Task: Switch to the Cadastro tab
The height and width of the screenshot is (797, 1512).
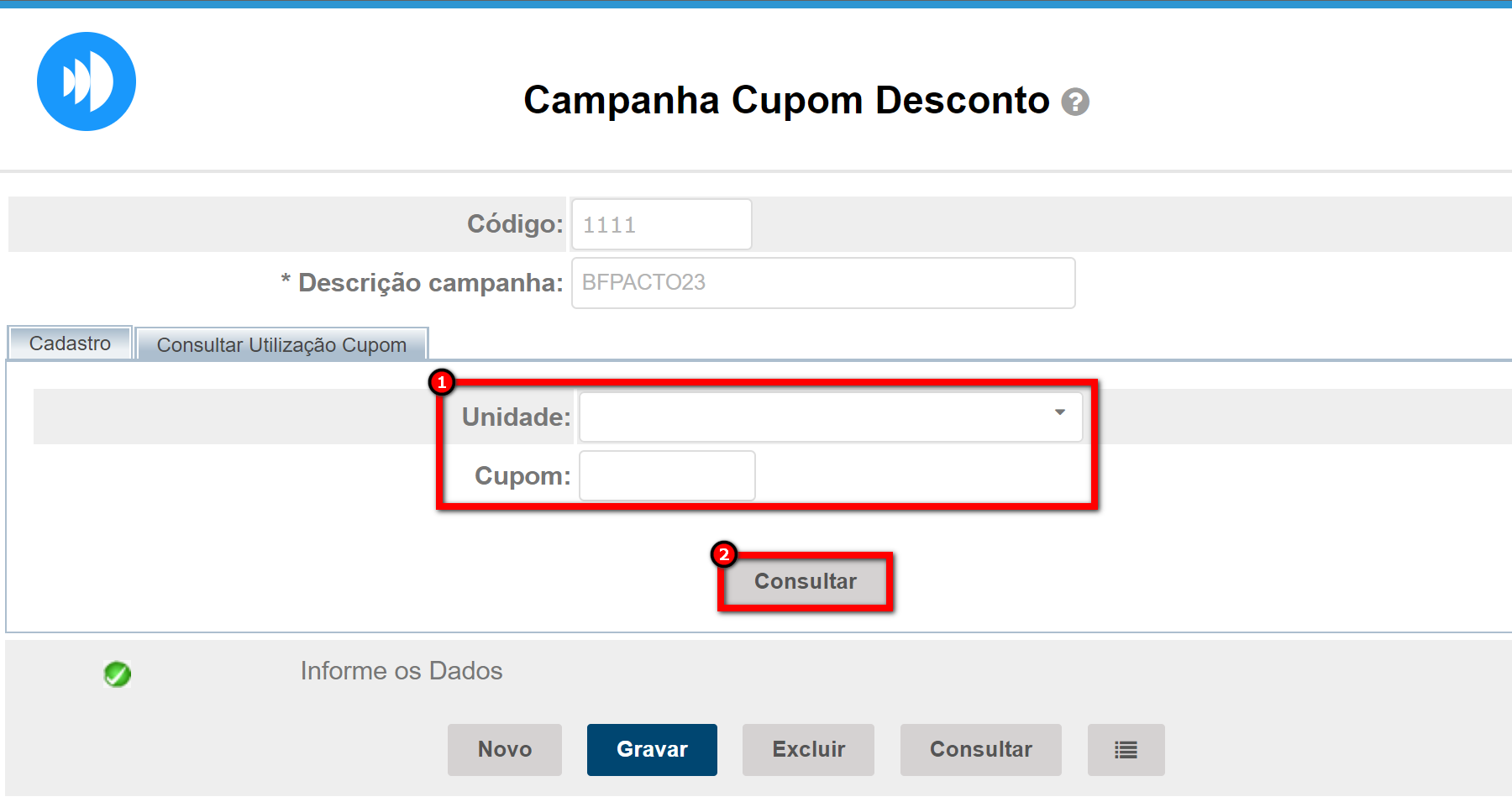Action: [x=70, y=343]
